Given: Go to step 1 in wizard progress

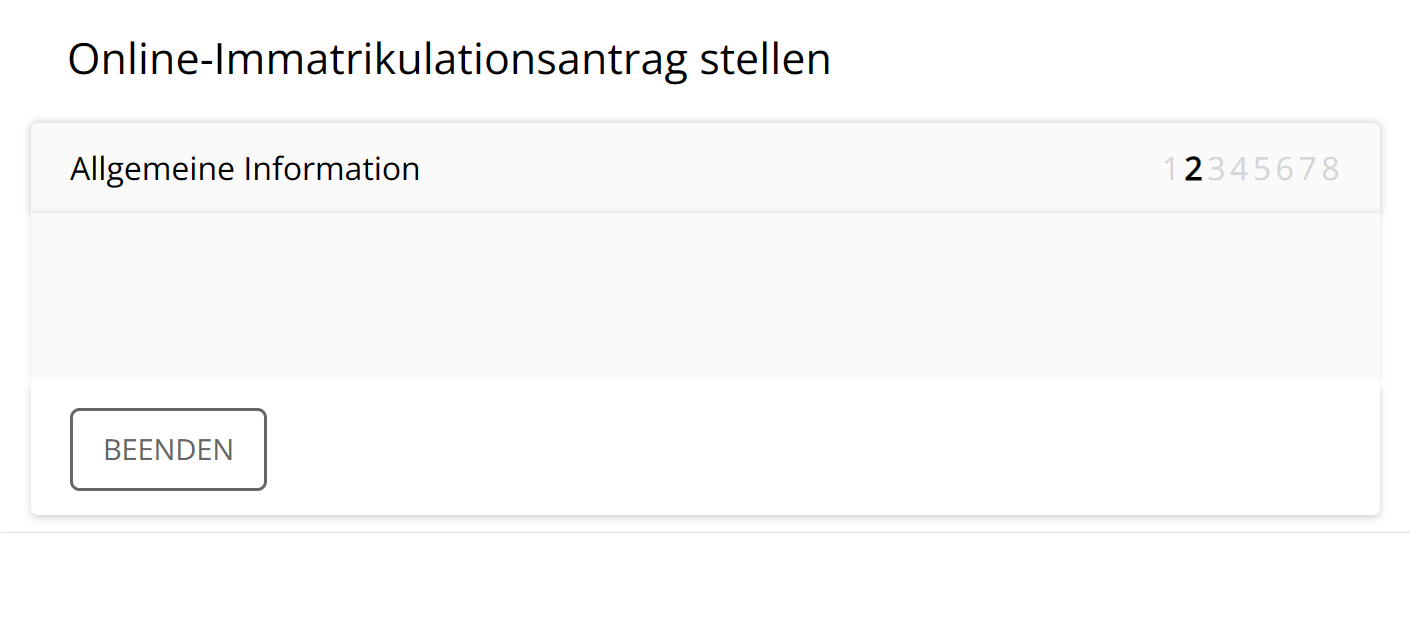Looking at the screenshot, I should tap(1170, 169).
